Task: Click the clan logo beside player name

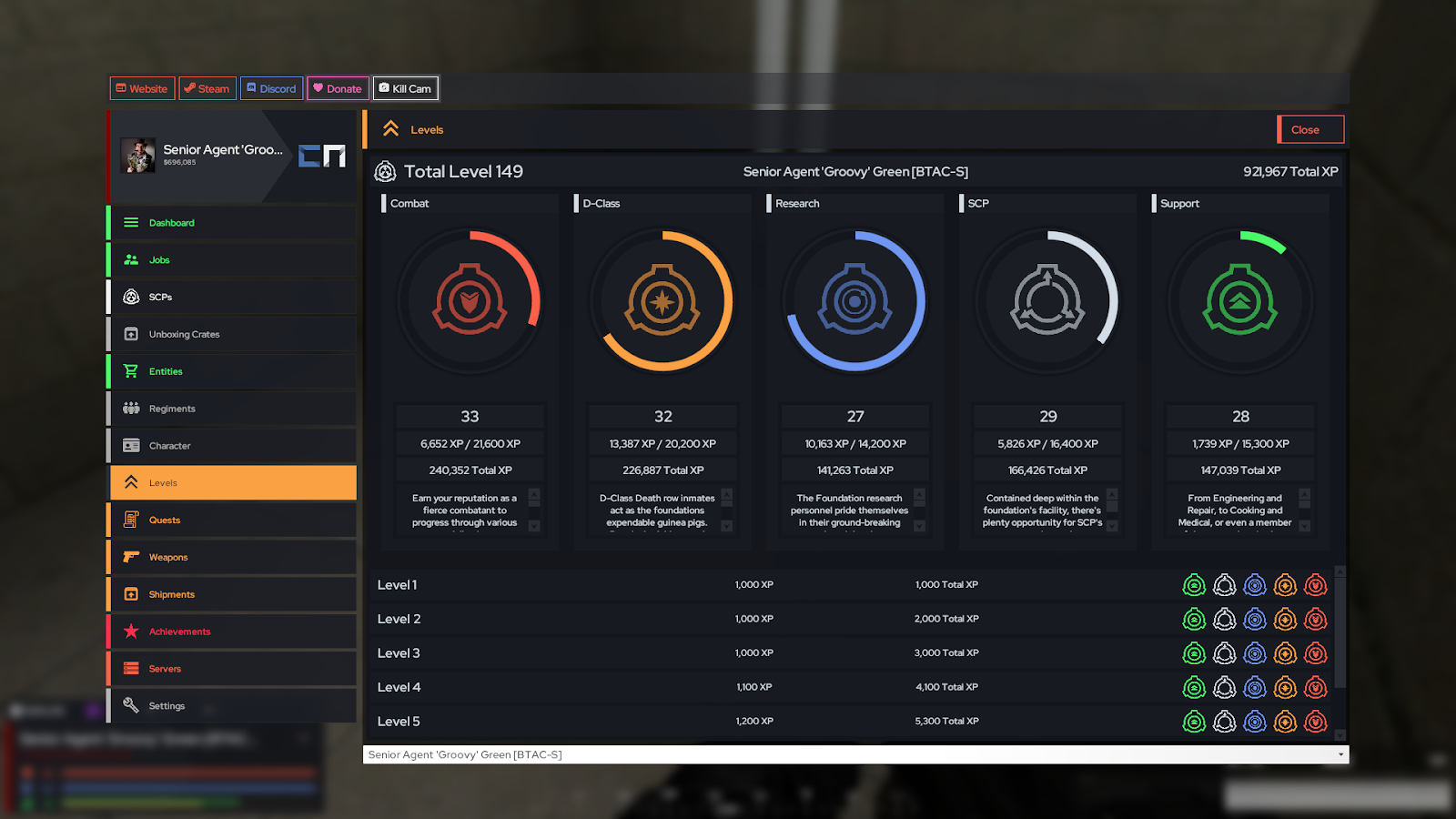Action: pos(322,156)
